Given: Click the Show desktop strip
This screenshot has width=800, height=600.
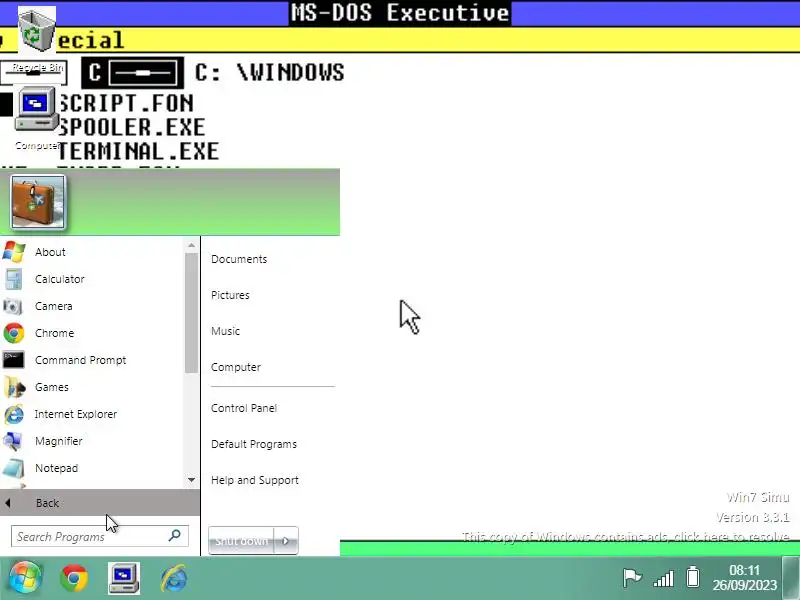Looking at the screenshot, I should coord(791,578).
